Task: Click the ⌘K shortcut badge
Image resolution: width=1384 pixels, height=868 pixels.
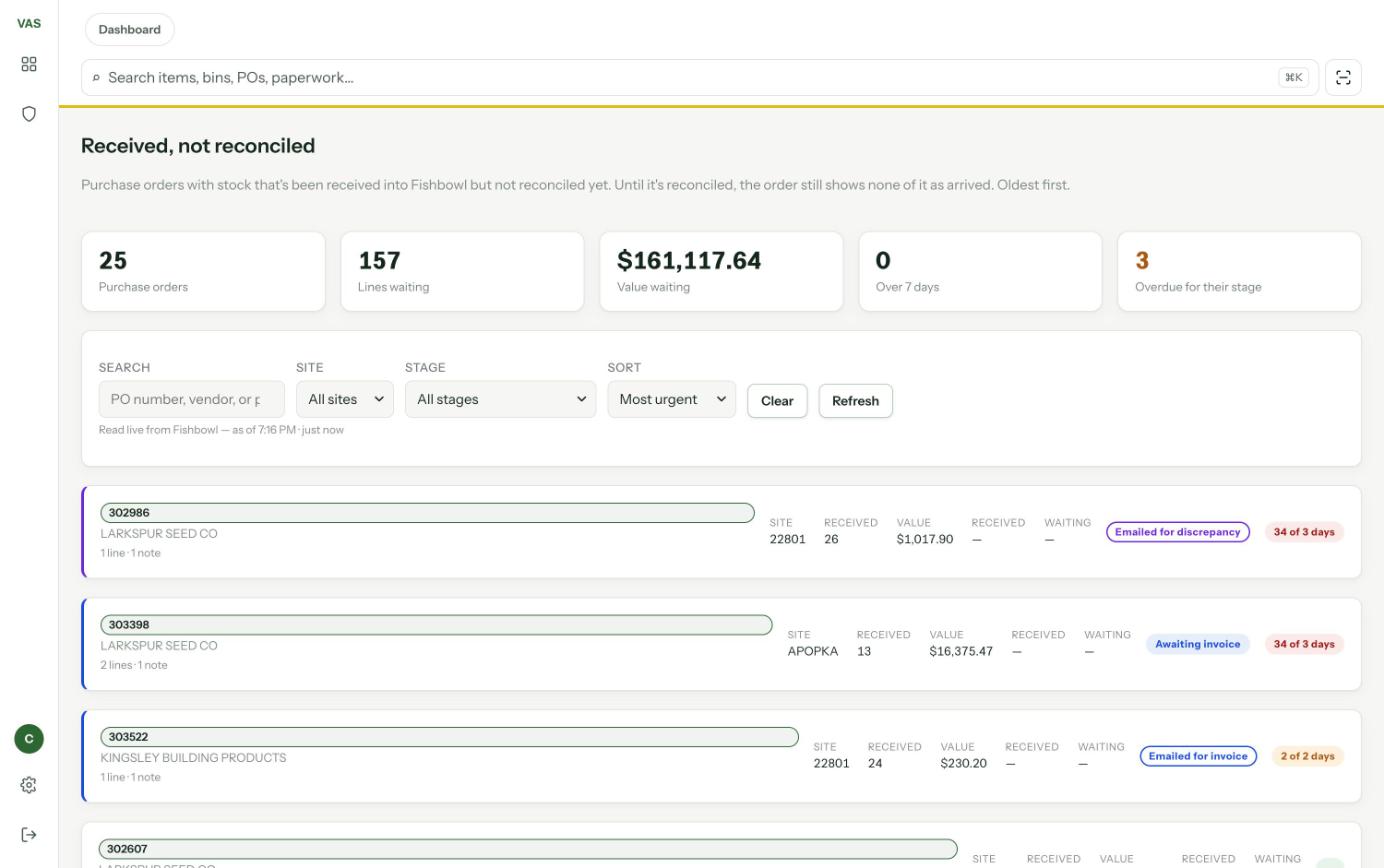Action: pos(1293,78)
